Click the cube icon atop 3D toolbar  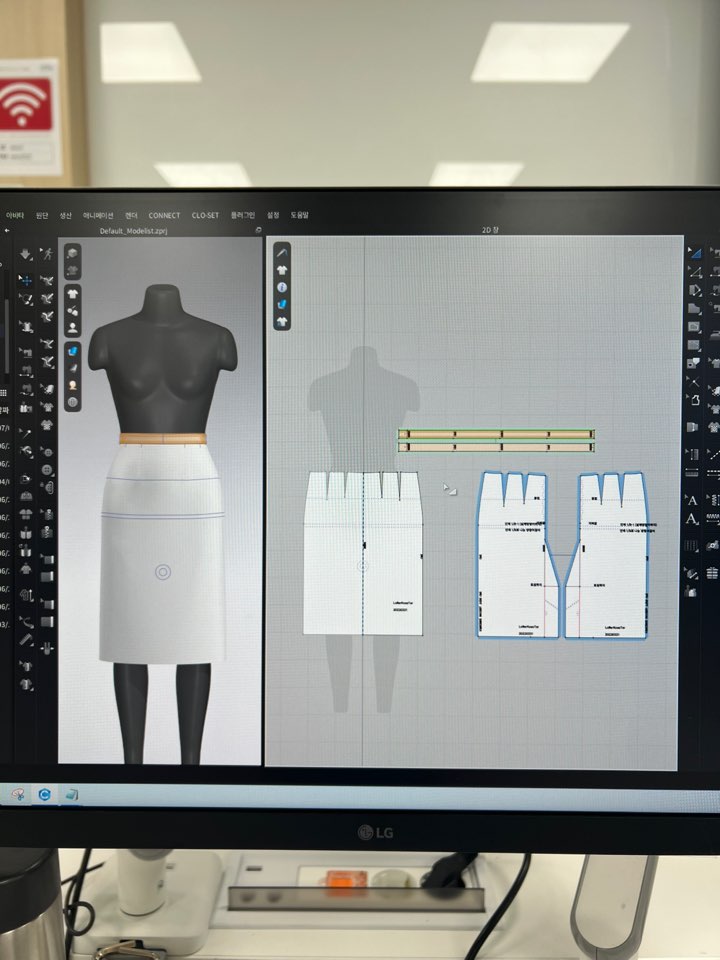[73, 254]
